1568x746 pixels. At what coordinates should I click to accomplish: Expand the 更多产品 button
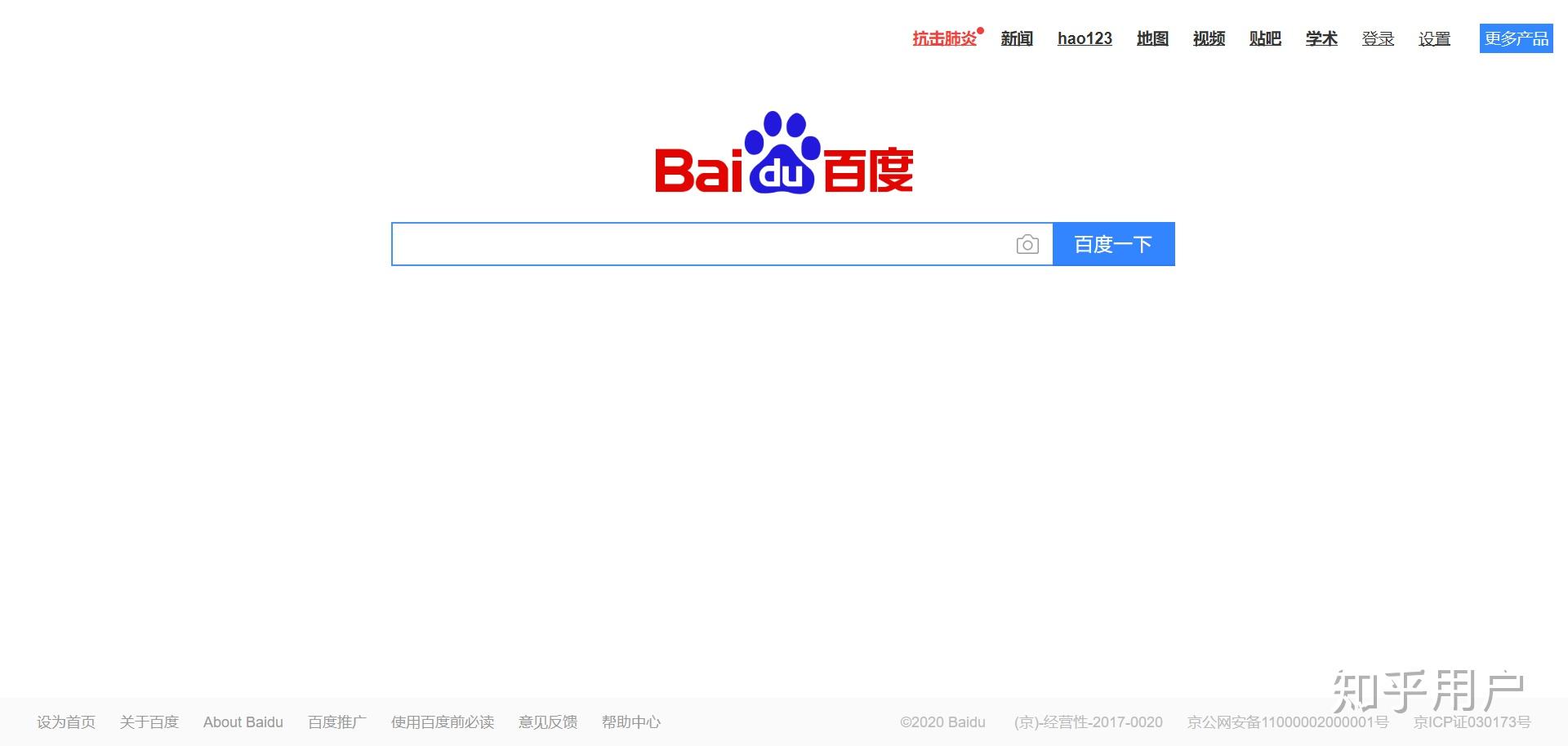1517,38
